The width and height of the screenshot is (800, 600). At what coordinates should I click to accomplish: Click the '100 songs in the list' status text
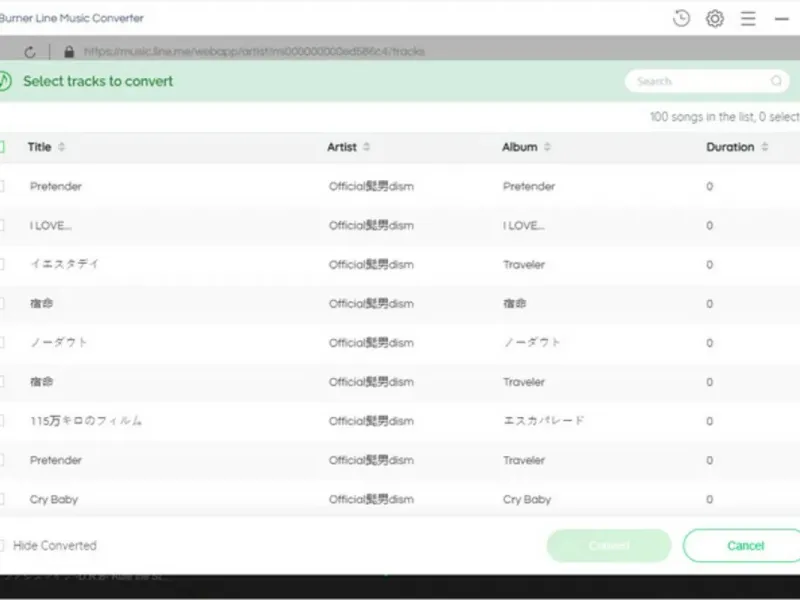point(725,117)
